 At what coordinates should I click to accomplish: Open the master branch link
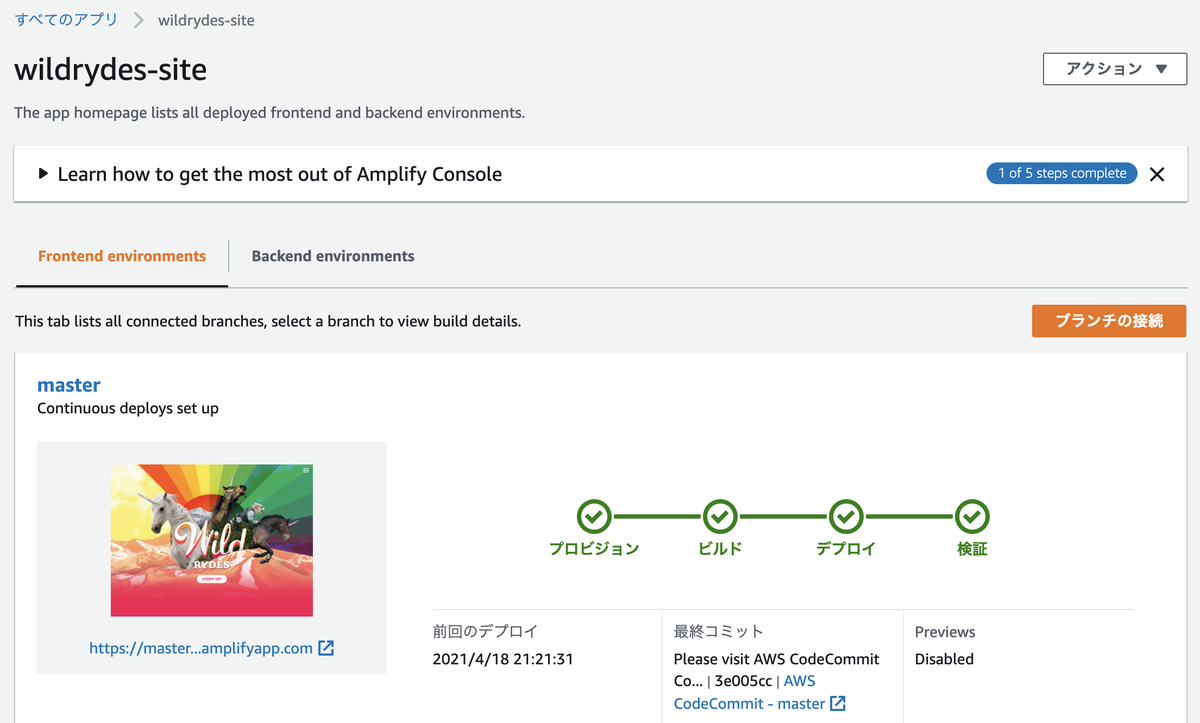click(x=69, y=385)
